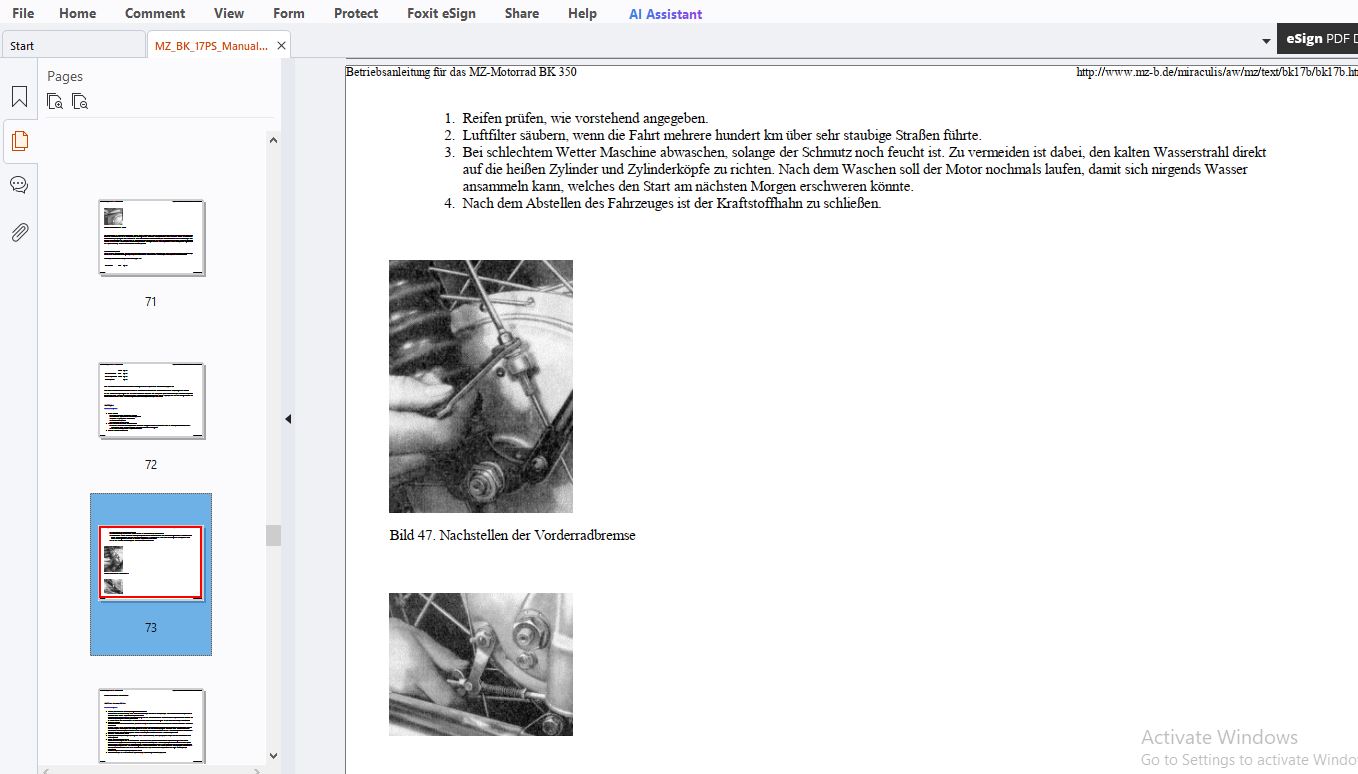Screen dimensions: 1358x774
Task: Click the list item starting with 'Nach dem Abstellen des Fahrzeuges'
Action: point(671,203)
